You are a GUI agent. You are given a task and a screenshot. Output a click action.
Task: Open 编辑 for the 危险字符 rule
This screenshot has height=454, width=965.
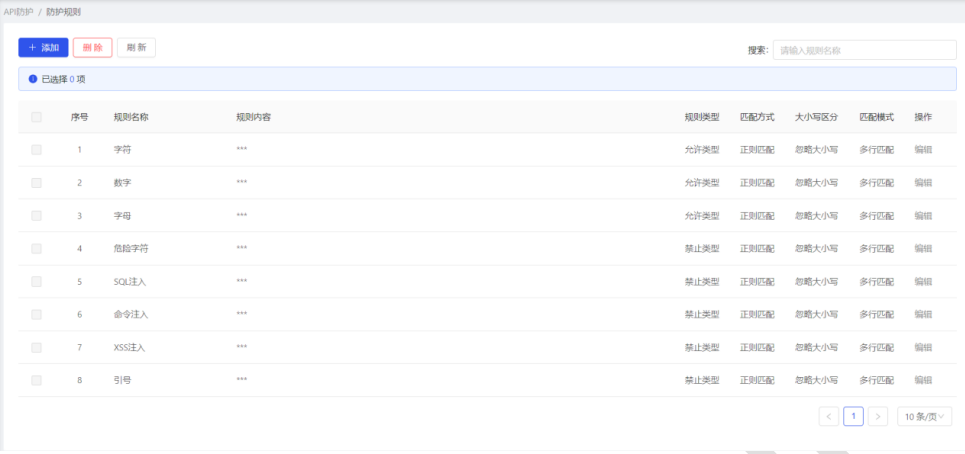[x=923, y=249]
